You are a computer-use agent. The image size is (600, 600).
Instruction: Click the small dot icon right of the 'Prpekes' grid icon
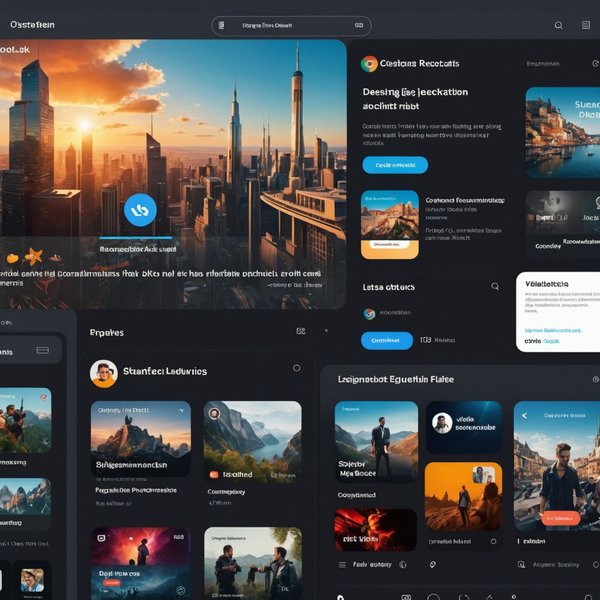pyautogui.click(x=326, y=331)
